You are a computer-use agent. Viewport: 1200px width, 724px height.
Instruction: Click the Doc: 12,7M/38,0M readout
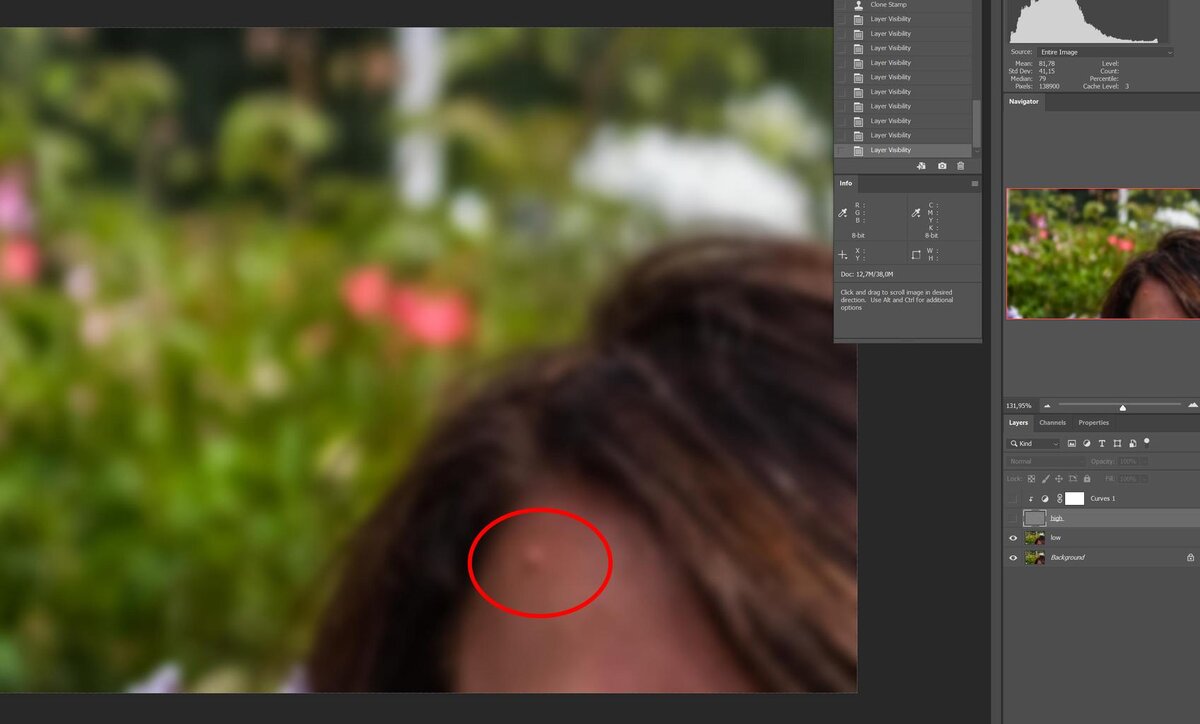867,273
